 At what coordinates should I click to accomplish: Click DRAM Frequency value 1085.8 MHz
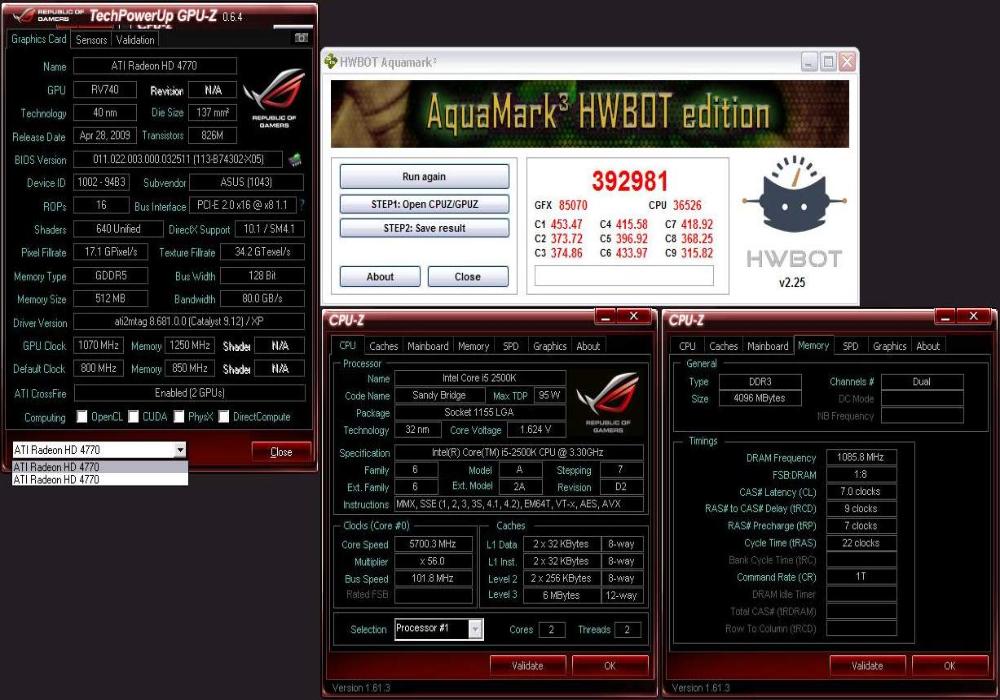861,457
